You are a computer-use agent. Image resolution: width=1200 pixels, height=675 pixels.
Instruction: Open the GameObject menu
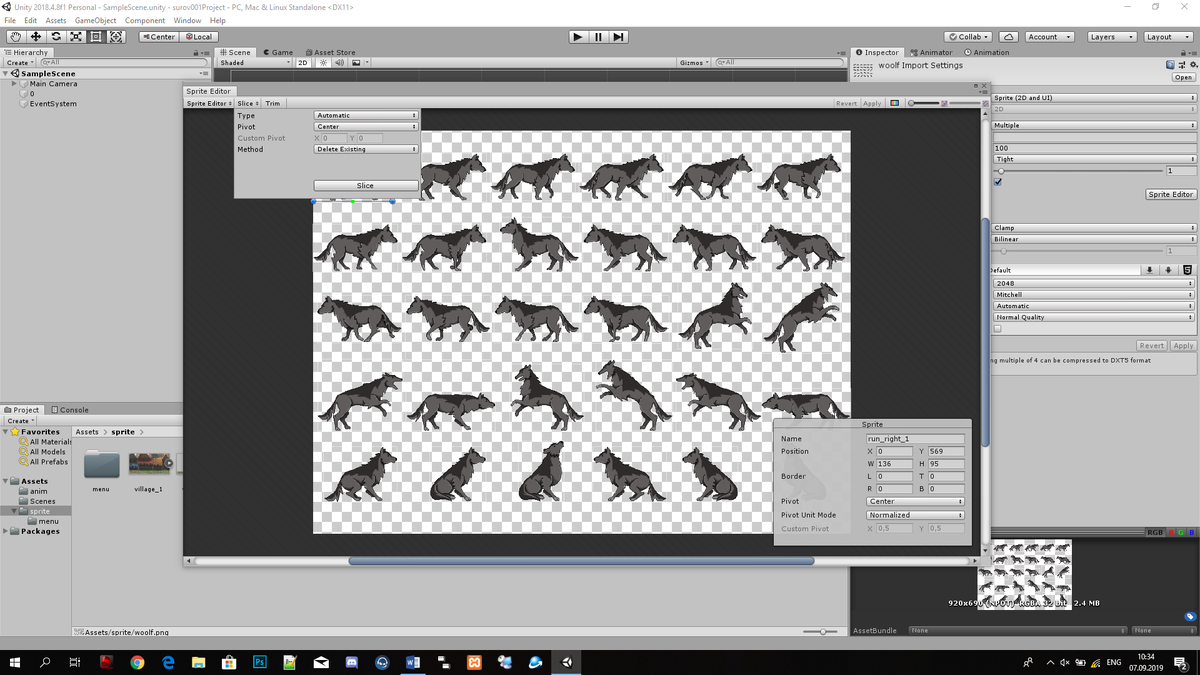point(95,20)
